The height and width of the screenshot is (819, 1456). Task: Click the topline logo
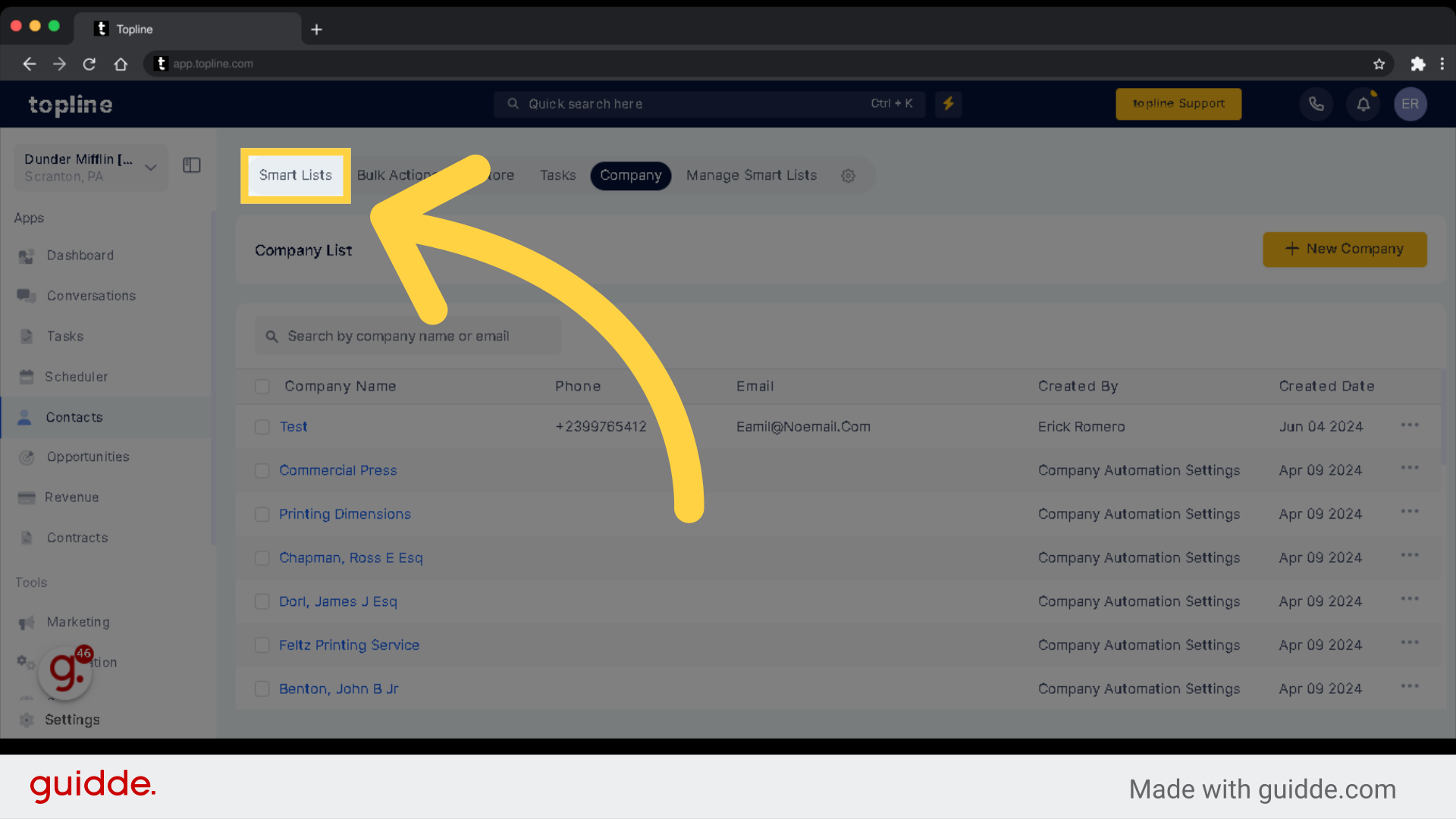coord(71,105)
